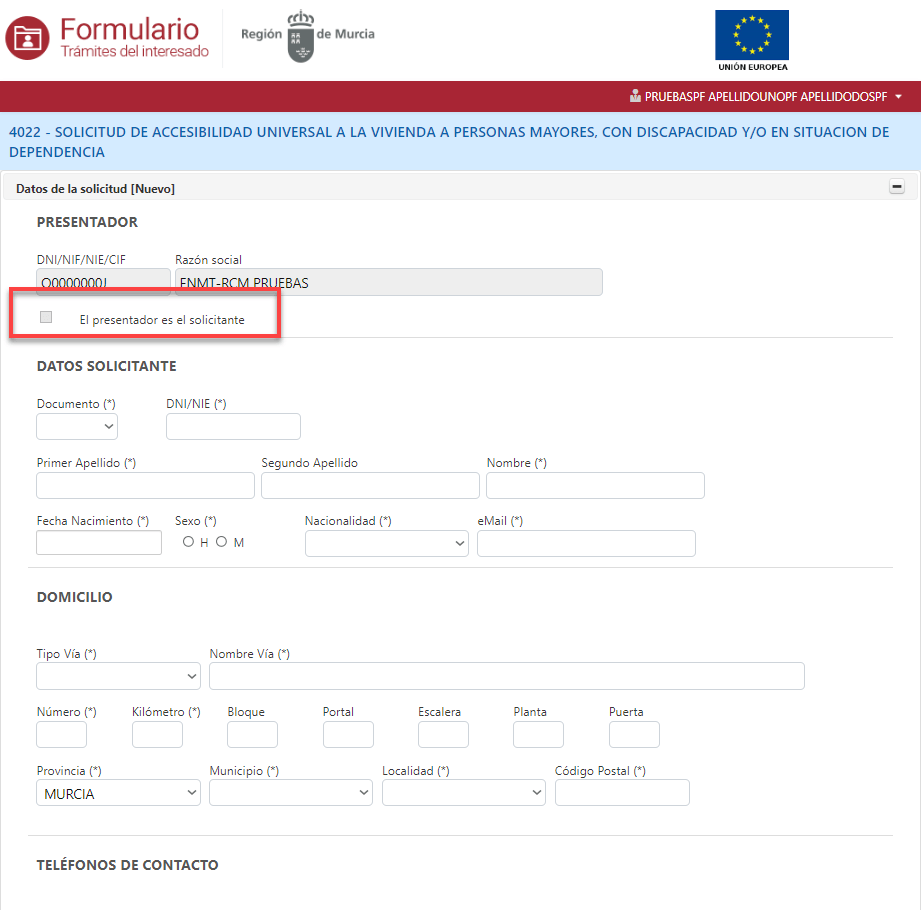921x910 pixels.
Task: Expand the Nacionalidad dropdown
Action: tap(386, 543)
